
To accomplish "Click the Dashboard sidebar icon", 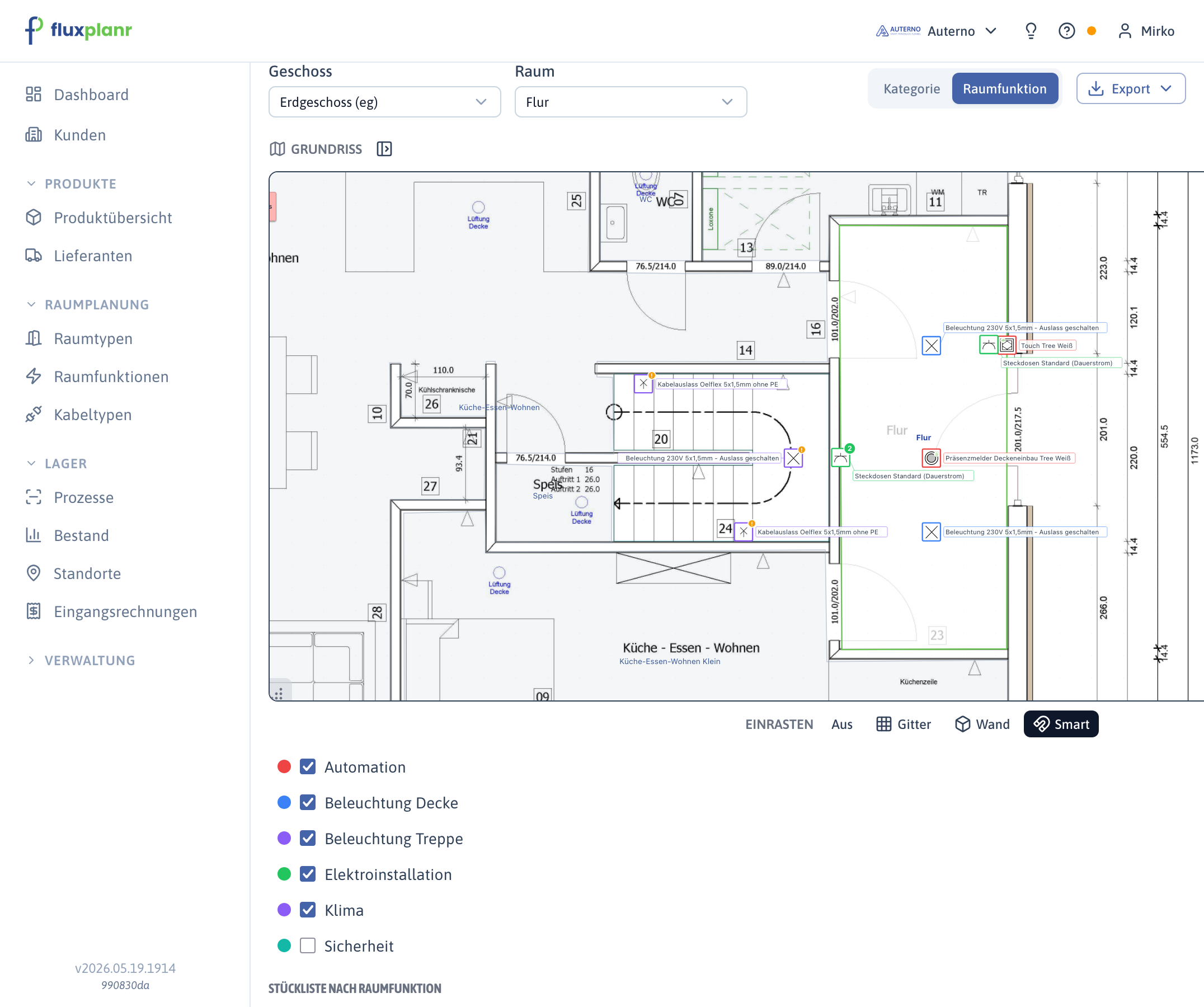I will pyautogui.click(x=34, y=94).
